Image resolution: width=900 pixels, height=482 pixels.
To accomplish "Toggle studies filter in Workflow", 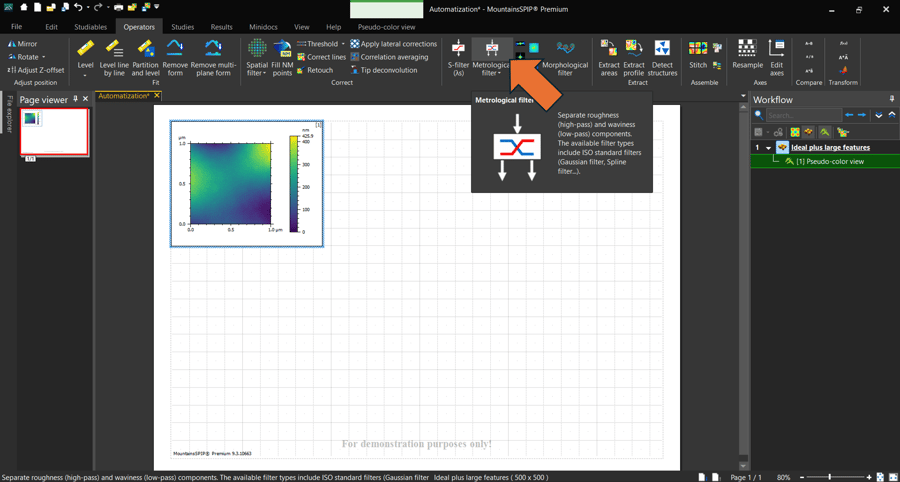I will (824, 132).
